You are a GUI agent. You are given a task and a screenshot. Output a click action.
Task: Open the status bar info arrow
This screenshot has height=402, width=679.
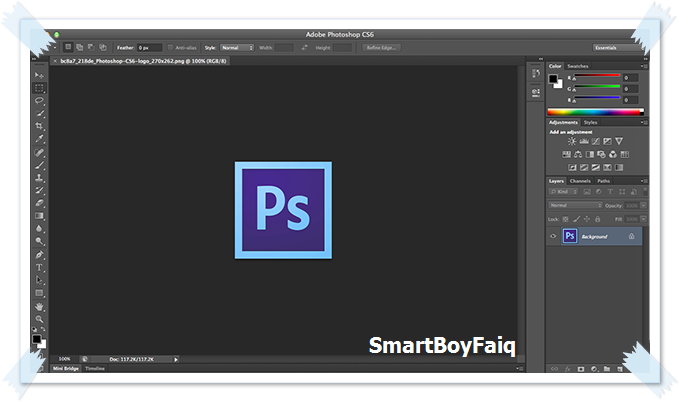pos(176,359)
